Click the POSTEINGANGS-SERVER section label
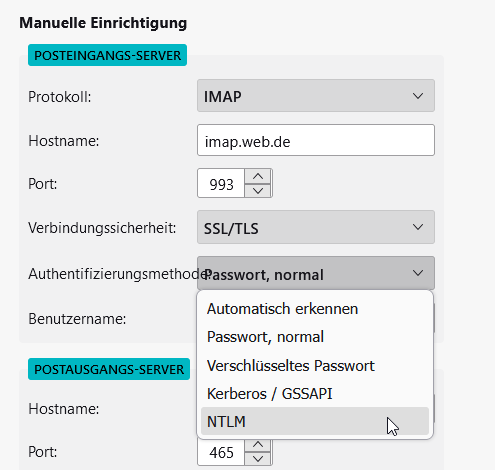The image size is (495, 470). tap(107, 55)
